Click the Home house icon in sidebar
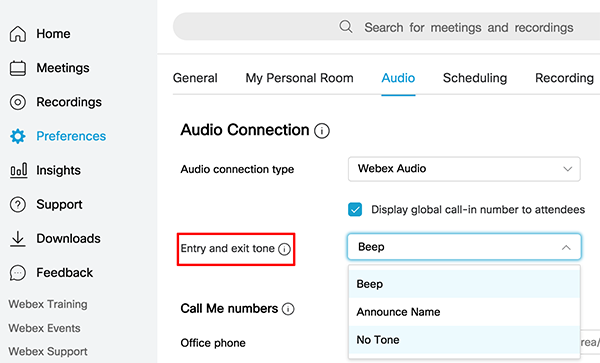Screen dimensions: 600x363 (18, 34)
